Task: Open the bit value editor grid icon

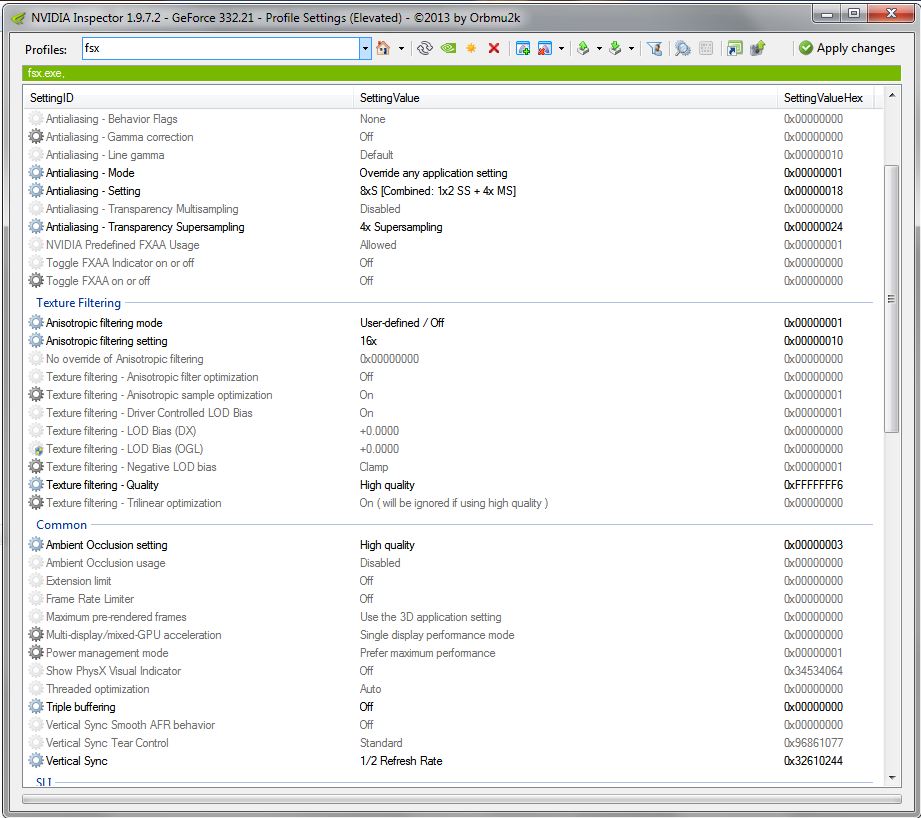Action: pyautogui.click(x=706, y=48)
